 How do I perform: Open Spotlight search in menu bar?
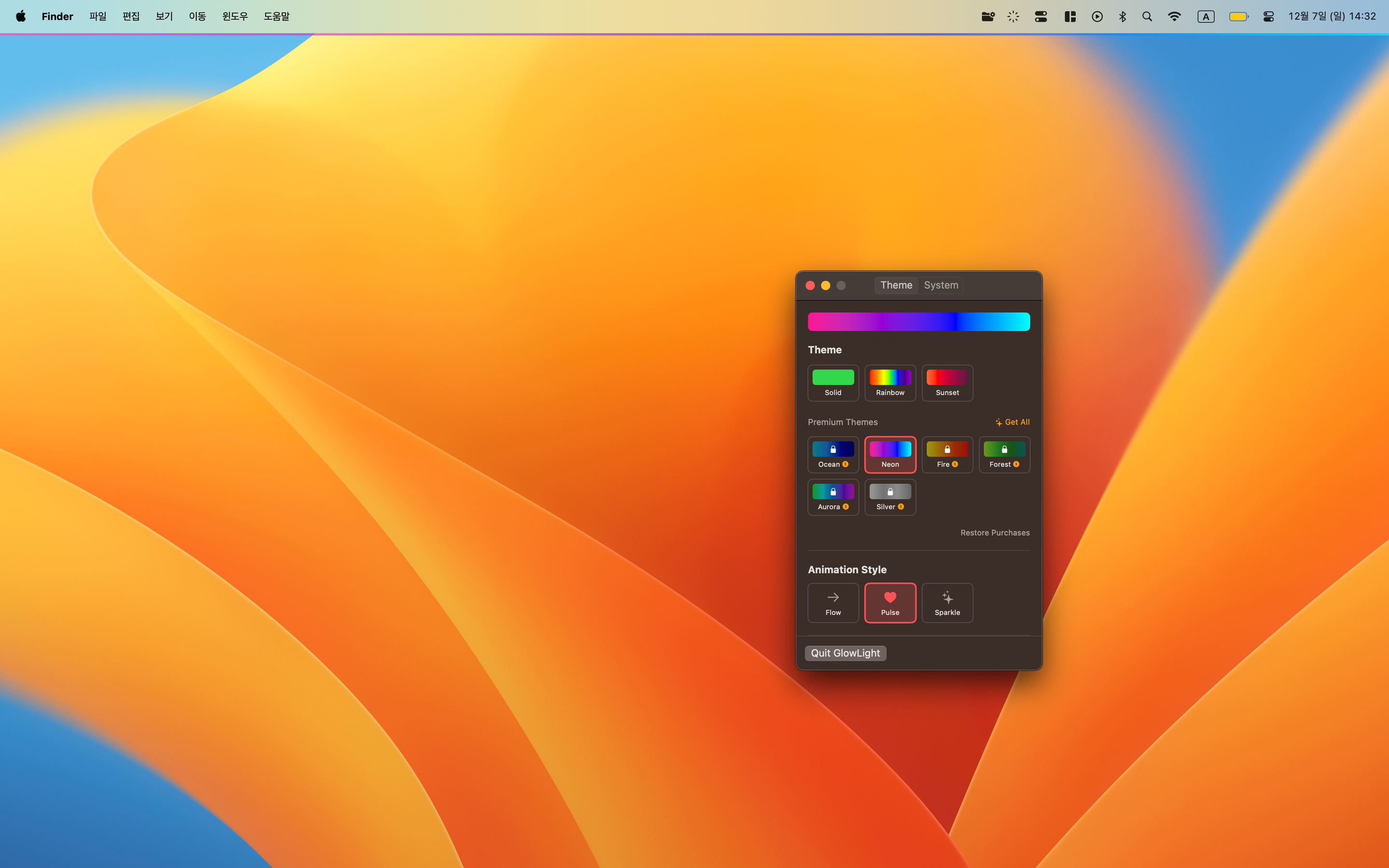tap(1147, 17)
